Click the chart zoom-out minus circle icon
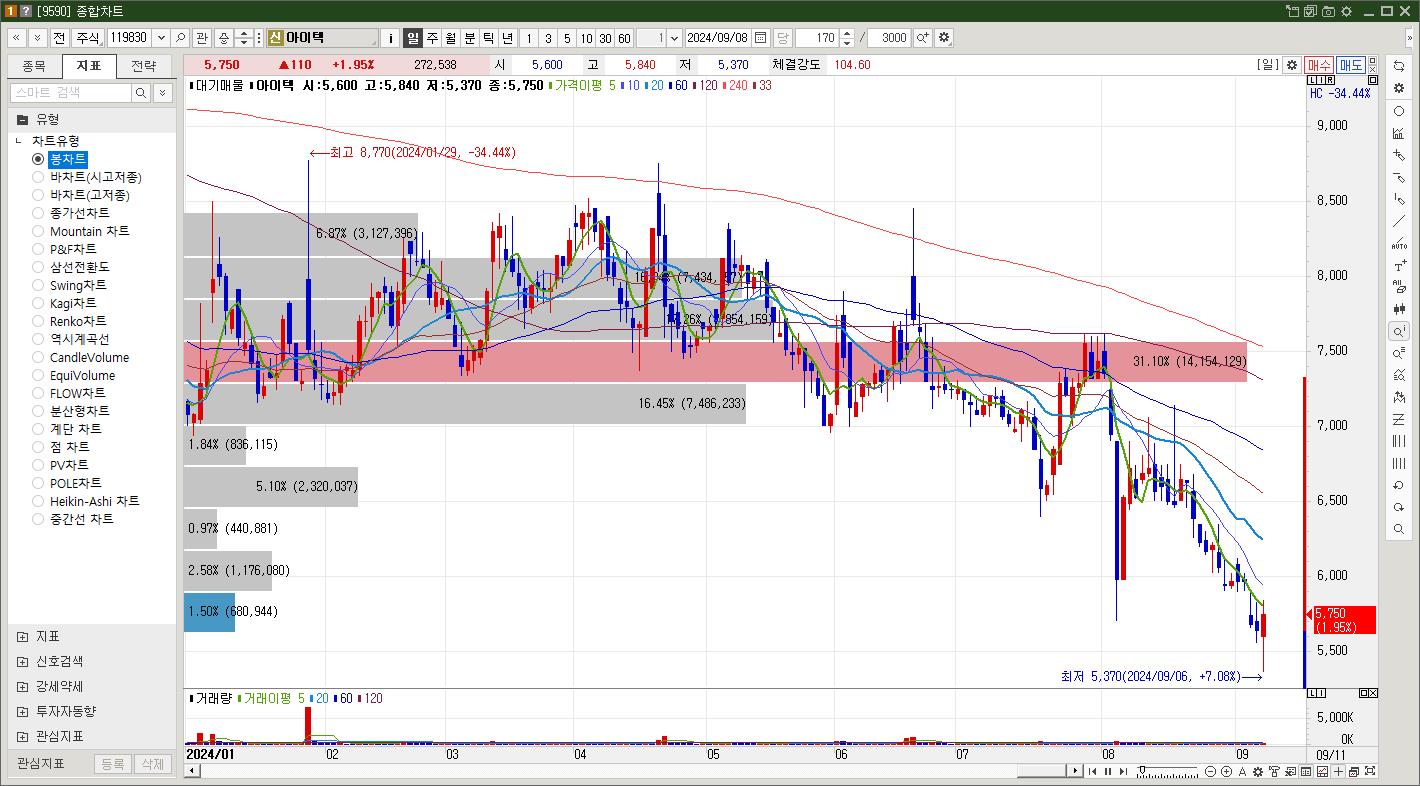This screenshot has width=1420, height=786. tap(1210, 771)
